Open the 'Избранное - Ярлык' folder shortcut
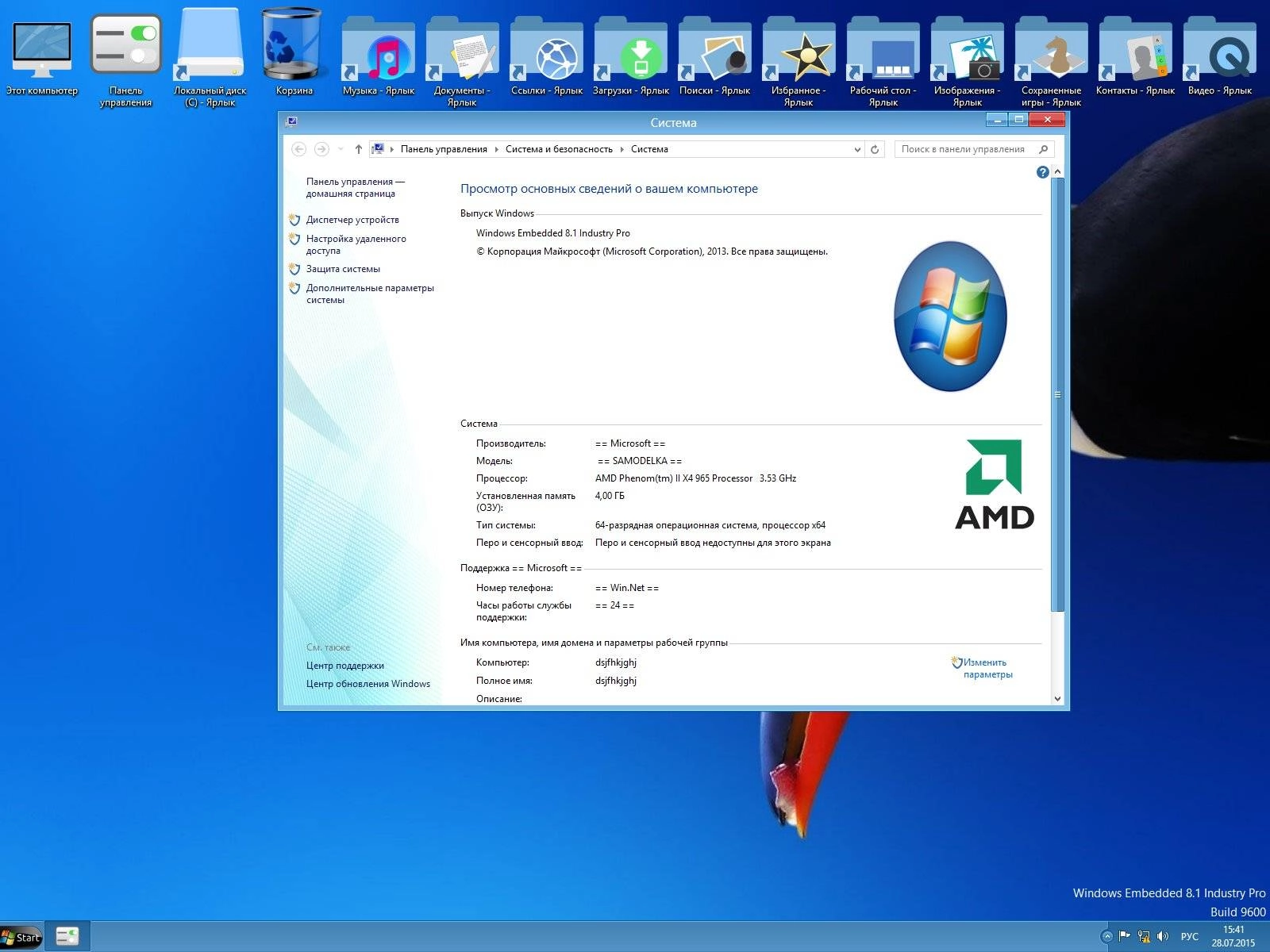Screen dimensions: 1270x952 click(799, 63)
